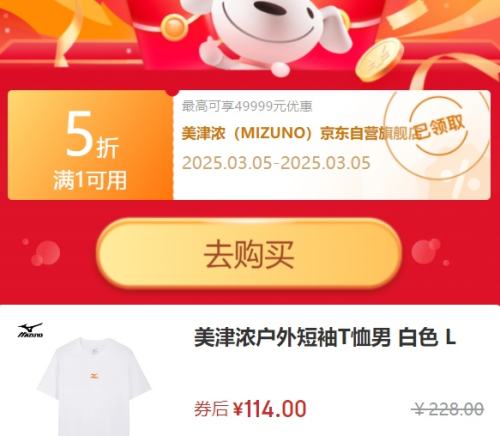The image size is (500, 436).
Task: Click 最高可享49999元优惠 text
Action: 247,106
